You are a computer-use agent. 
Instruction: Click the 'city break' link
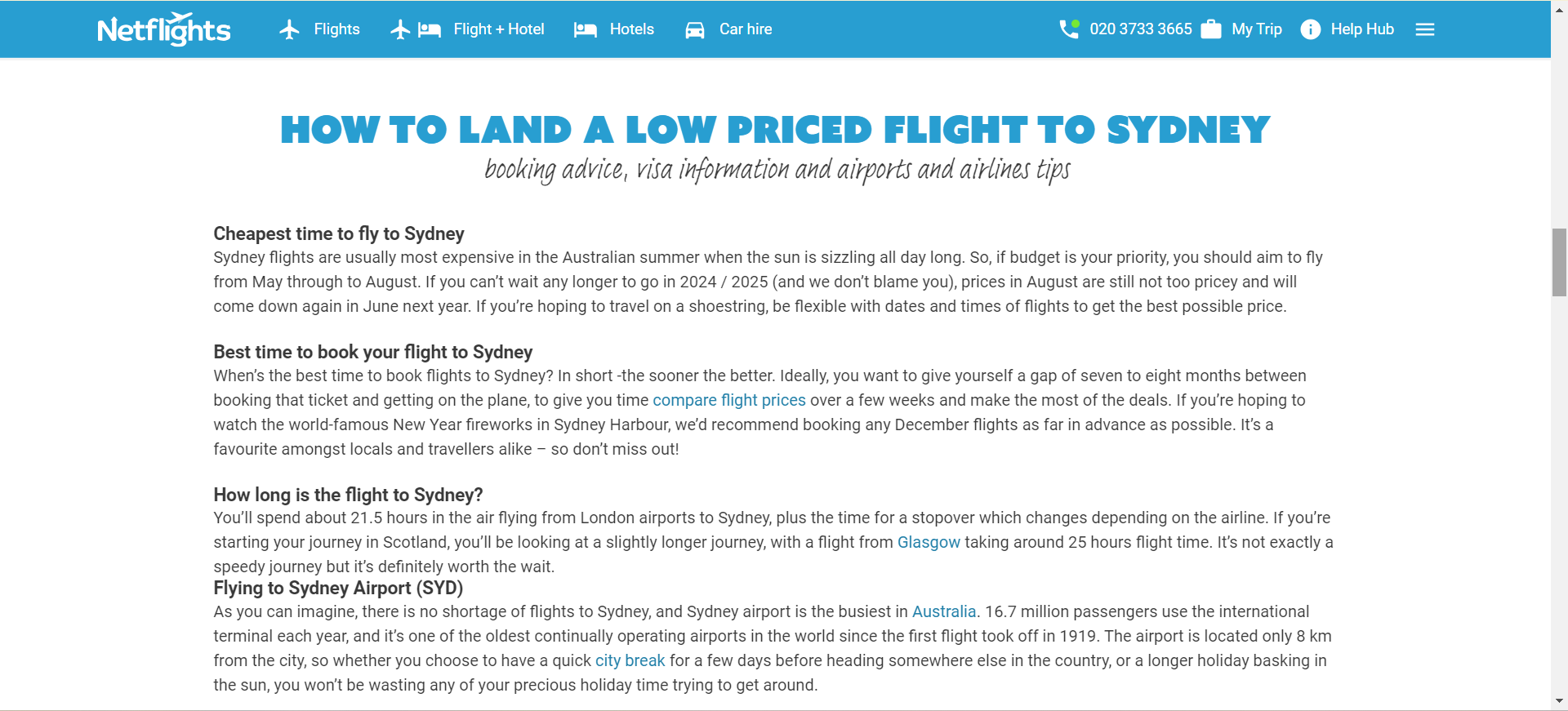pos(630,660)
